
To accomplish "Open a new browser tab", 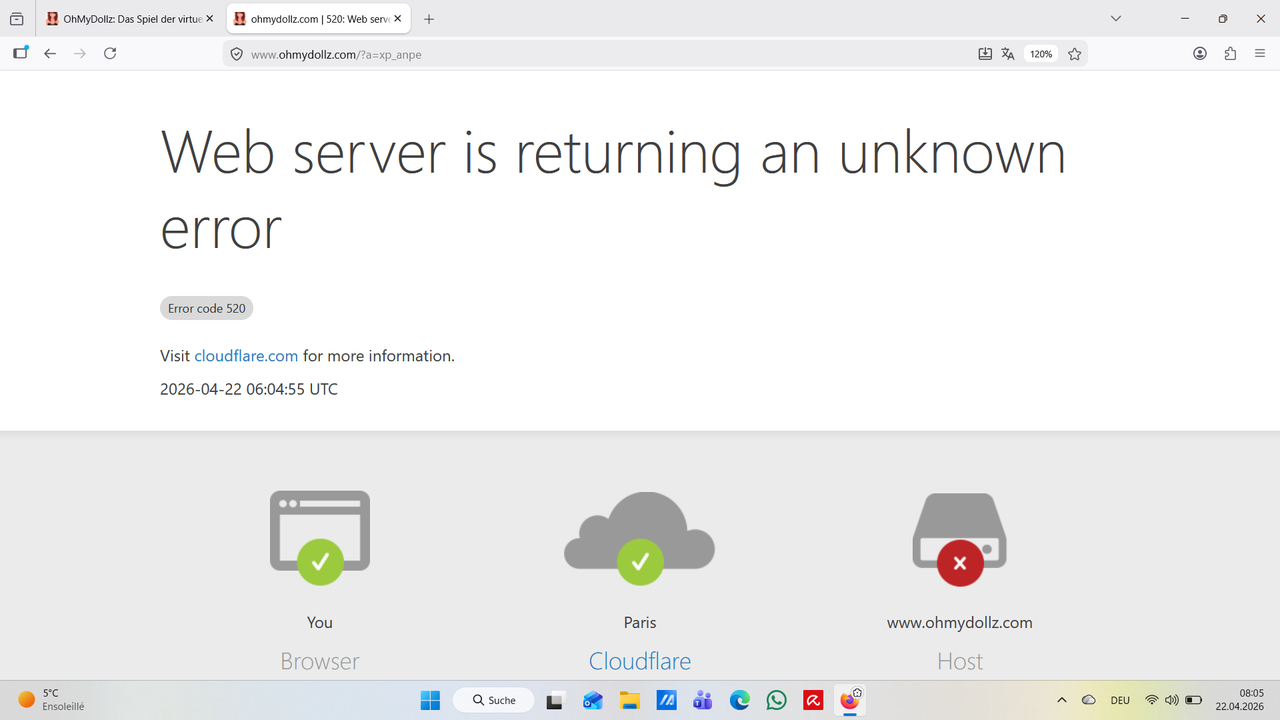I will coord(429,19).
